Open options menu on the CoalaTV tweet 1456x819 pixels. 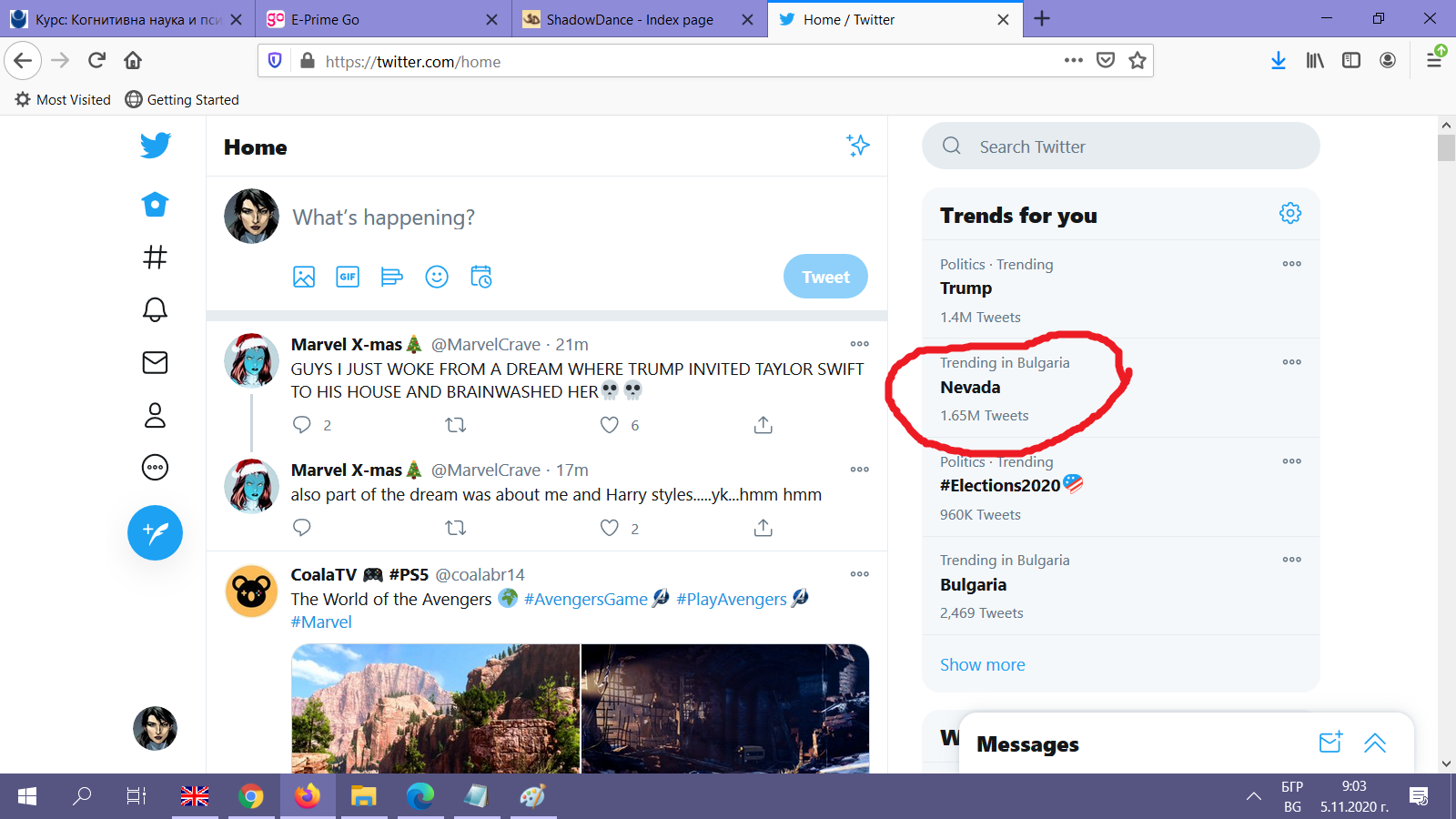pyautogui.click(x=860, y=574)
